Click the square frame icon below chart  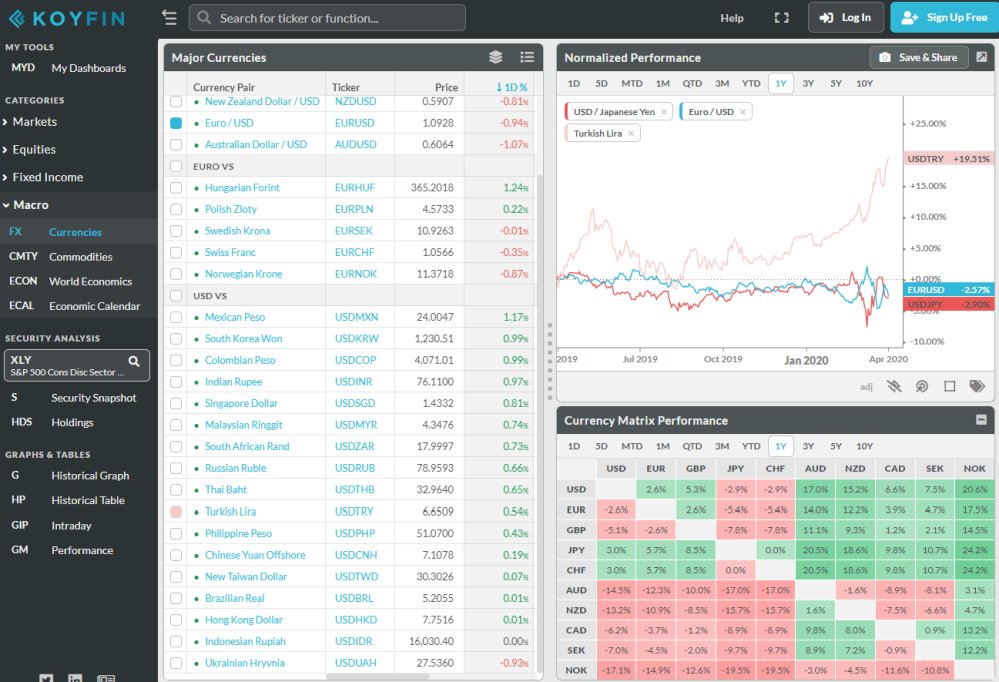point(949,386)
